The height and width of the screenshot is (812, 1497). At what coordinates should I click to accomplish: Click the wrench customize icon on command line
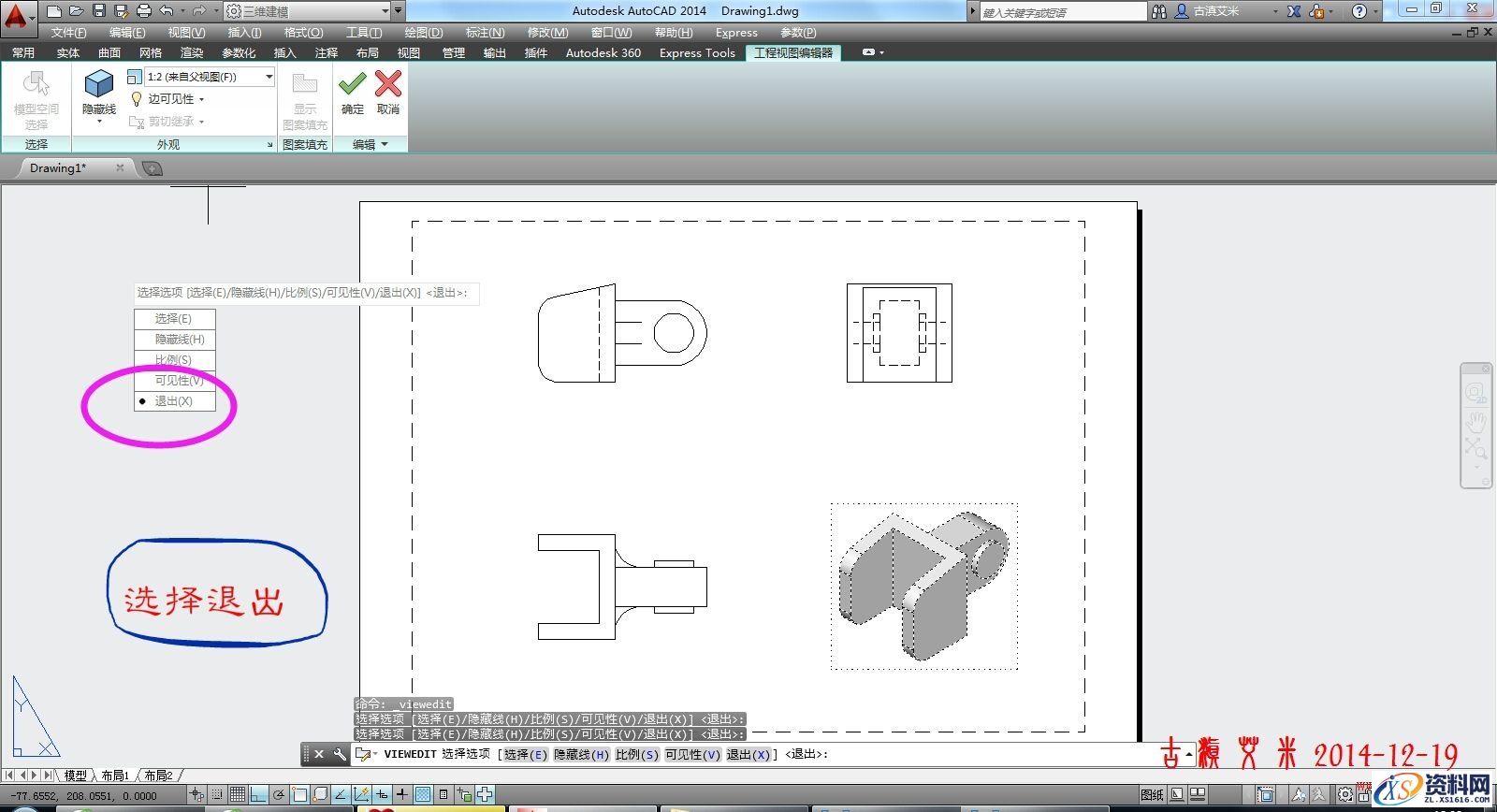pos(339,754)
